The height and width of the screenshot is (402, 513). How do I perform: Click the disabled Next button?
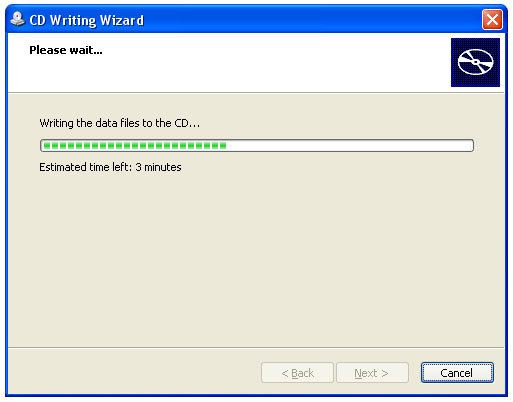tap(372, 373)
